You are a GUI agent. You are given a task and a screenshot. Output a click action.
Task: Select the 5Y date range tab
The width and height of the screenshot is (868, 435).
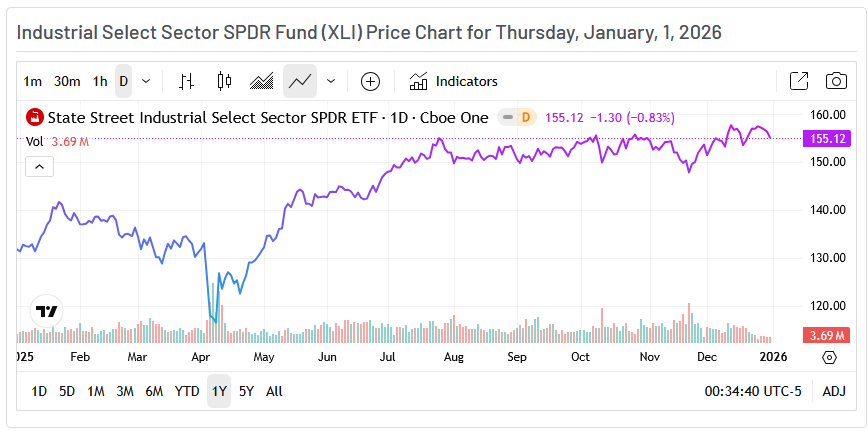(246, 391)
